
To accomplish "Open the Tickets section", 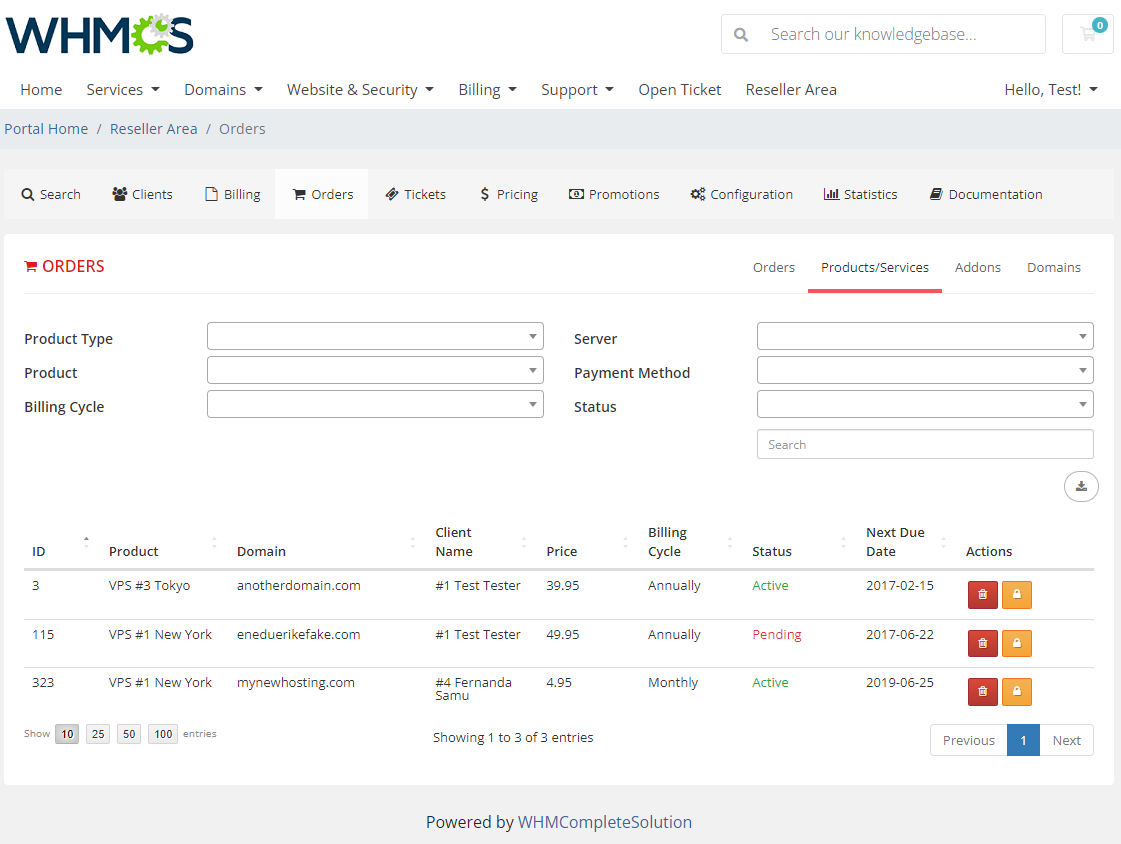I will coord(415,194).
